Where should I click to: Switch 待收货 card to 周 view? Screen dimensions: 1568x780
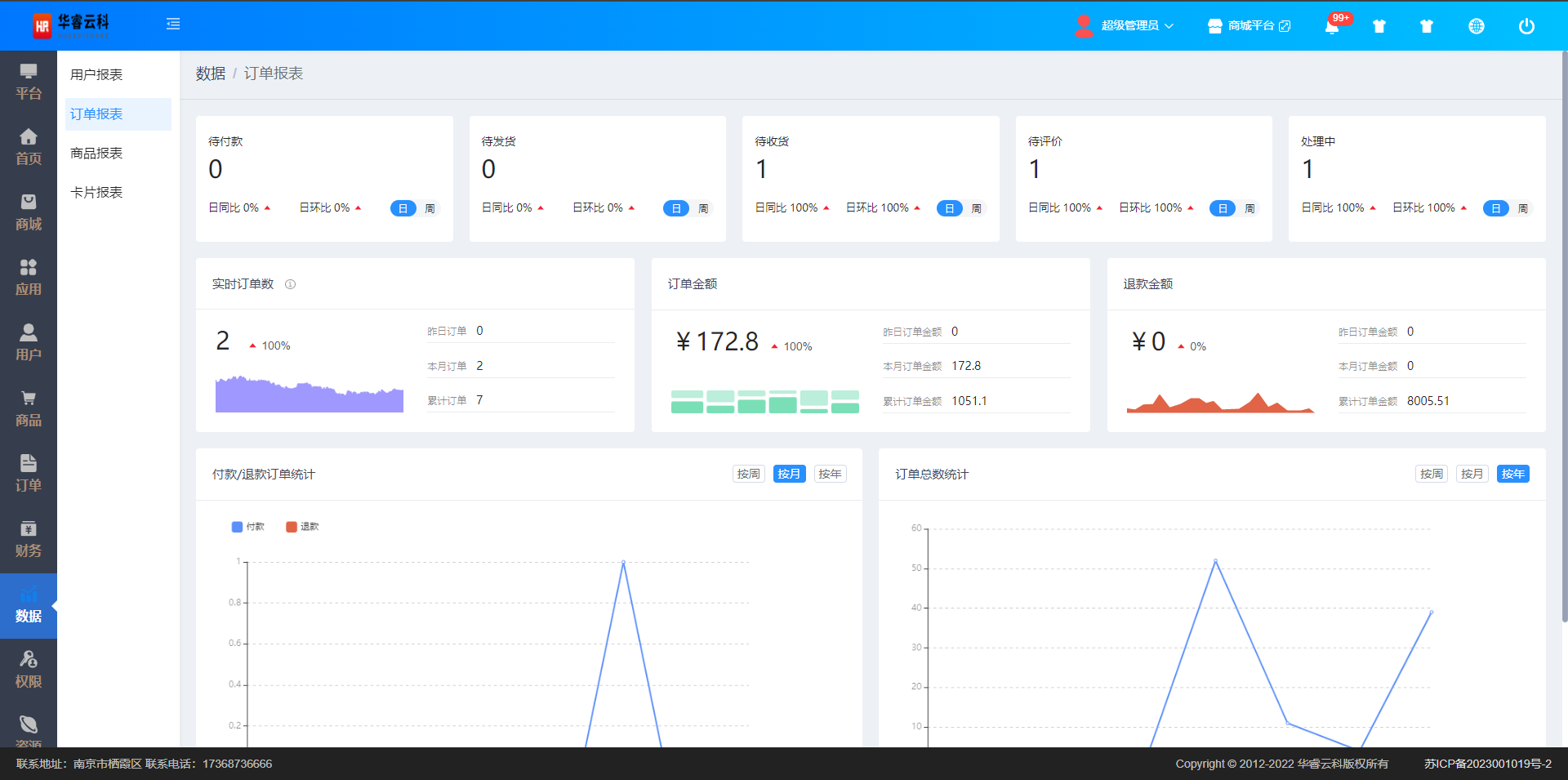tap(976, 208)
